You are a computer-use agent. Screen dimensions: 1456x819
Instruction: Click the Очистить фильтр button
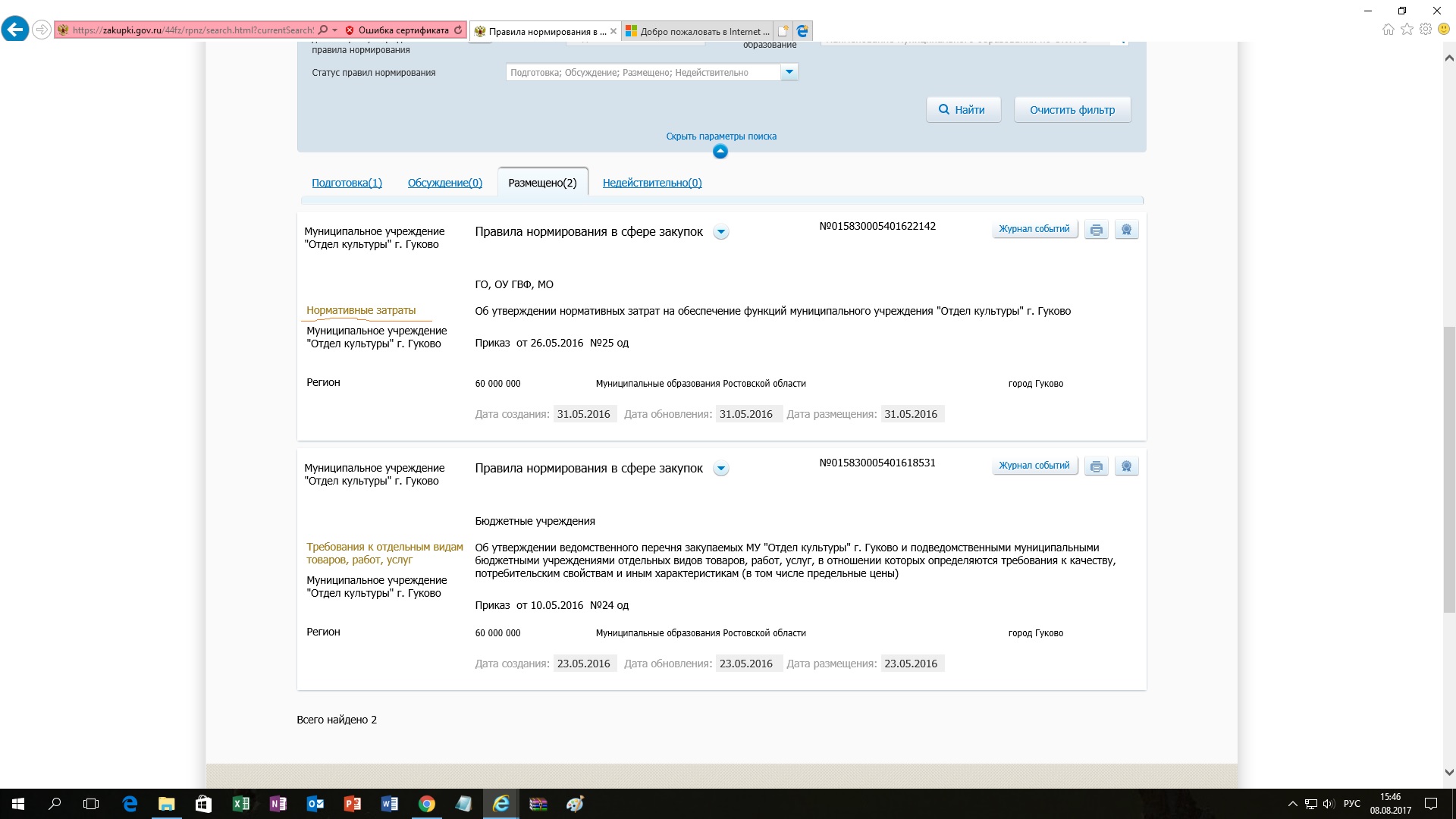[x=1072, y=110]
